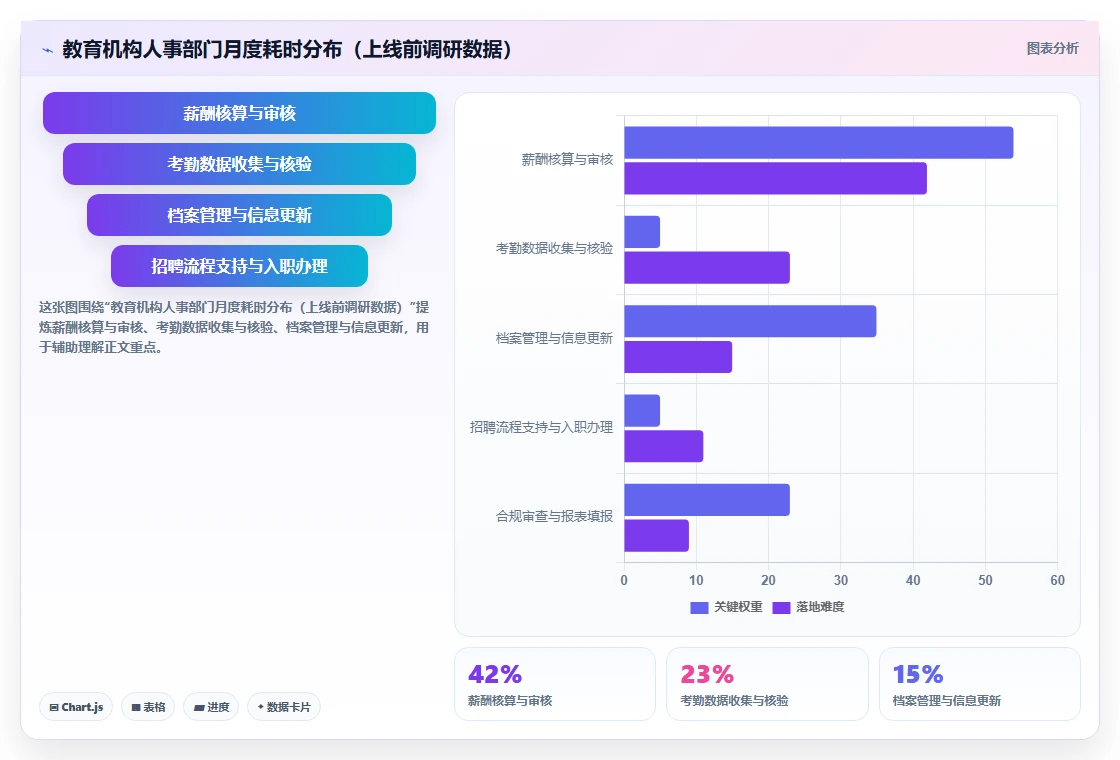Click 考勤数据收集与核验 落地难度 bar in chart
The image size is (1120, 760).
[707, 268]
